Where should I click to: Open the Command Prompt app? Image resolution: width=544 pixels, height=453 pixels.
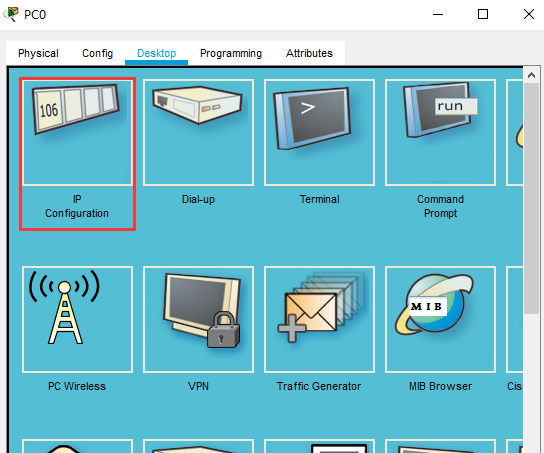pyautogui.click(x=440, y=133)
